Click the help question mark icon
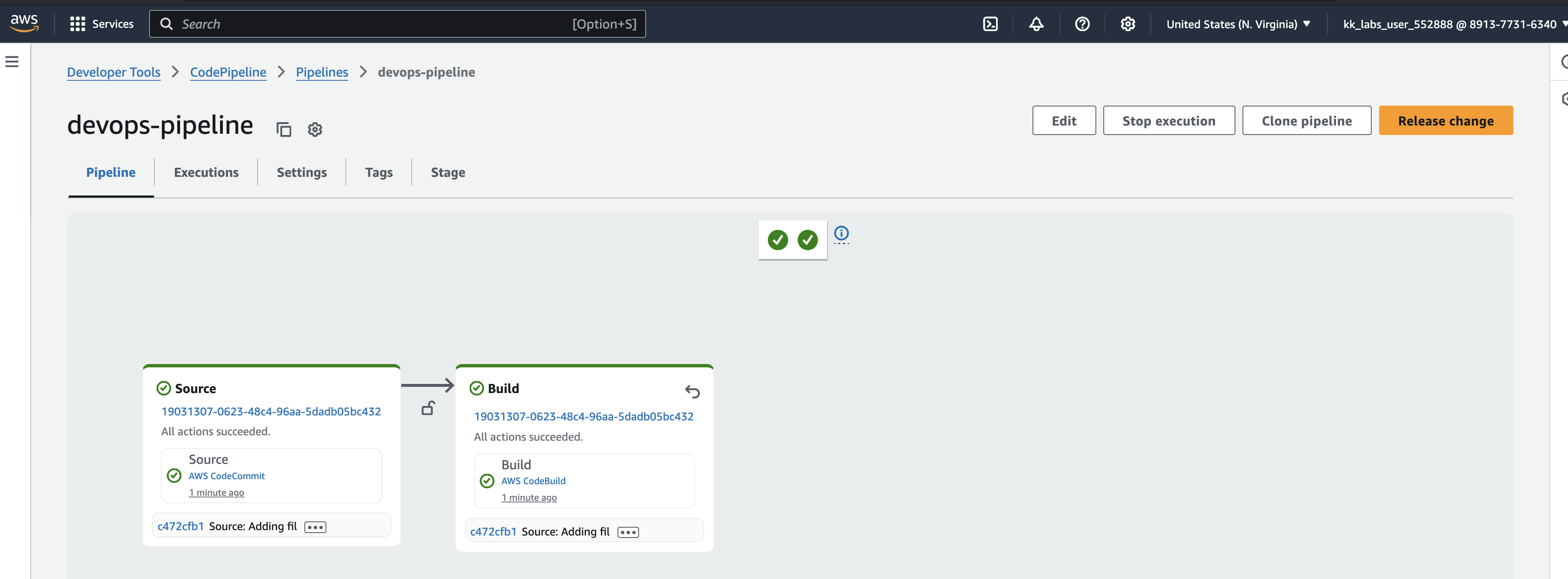The height and width of the screenshot is (579, 1568). coord(1082,24)
